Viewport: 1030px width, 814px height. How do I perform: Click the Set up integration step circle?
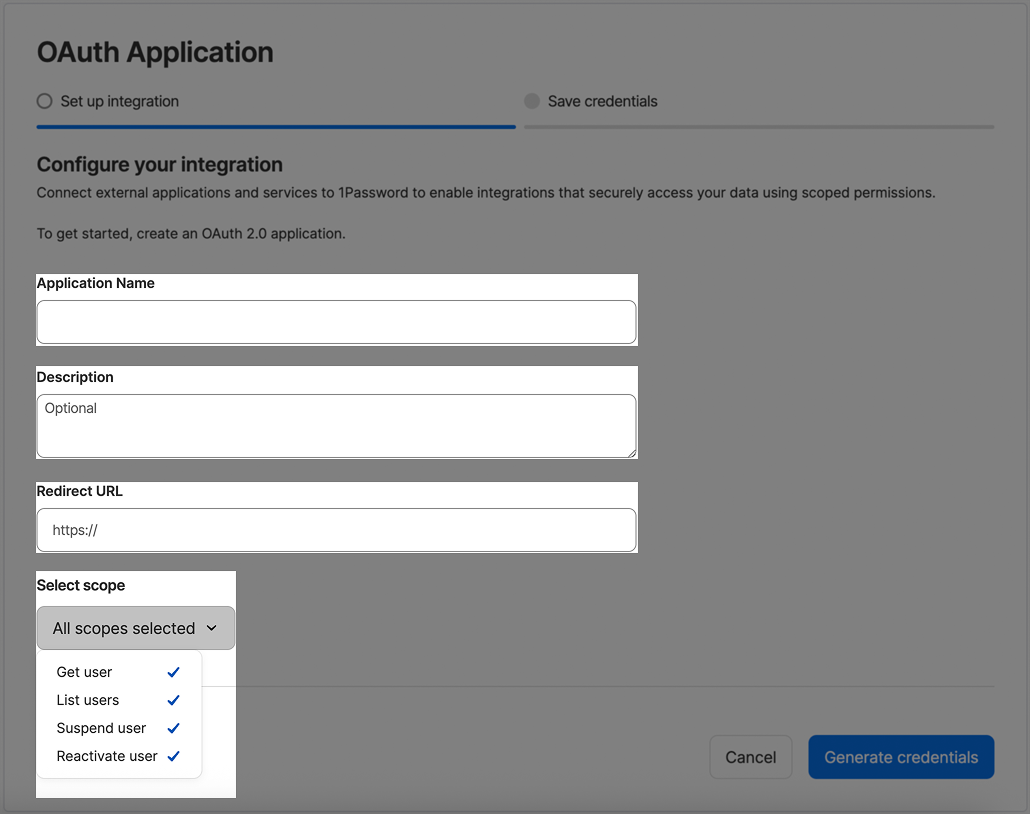[x=43, y=101]
